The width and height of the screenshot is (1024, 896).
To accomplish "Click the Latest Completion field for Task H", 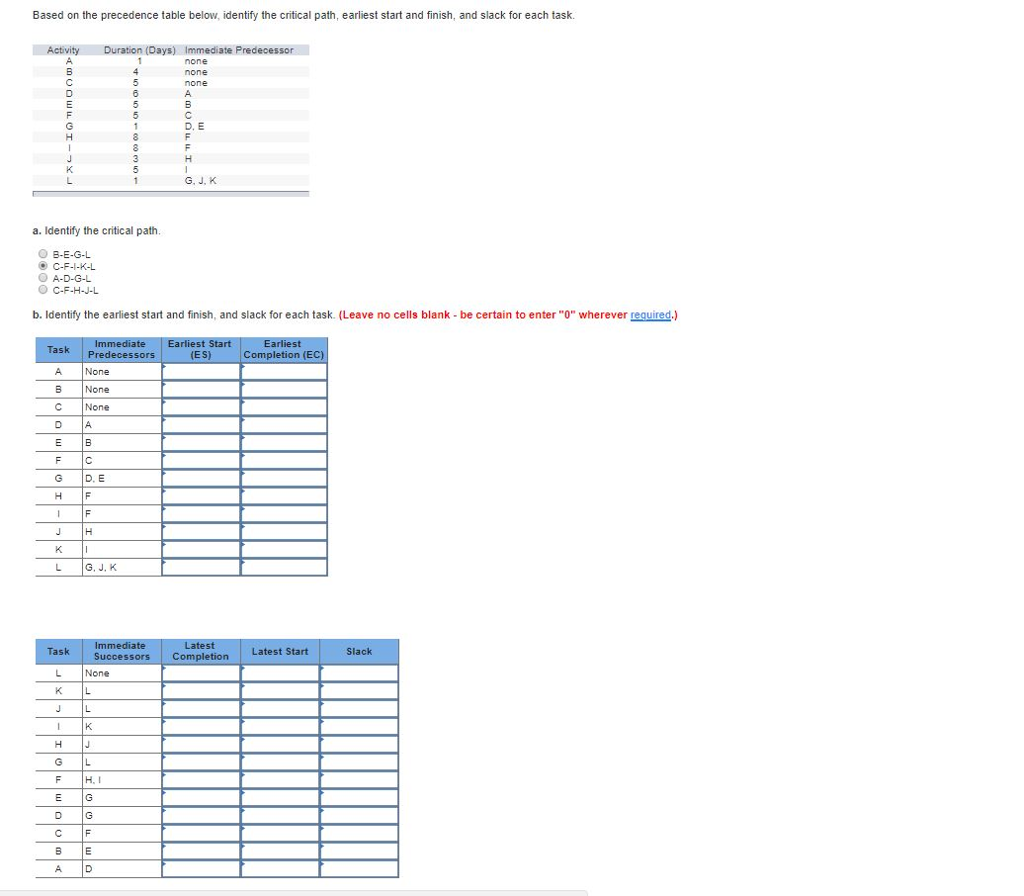I will pyautogui.click(x=200, y=743).
